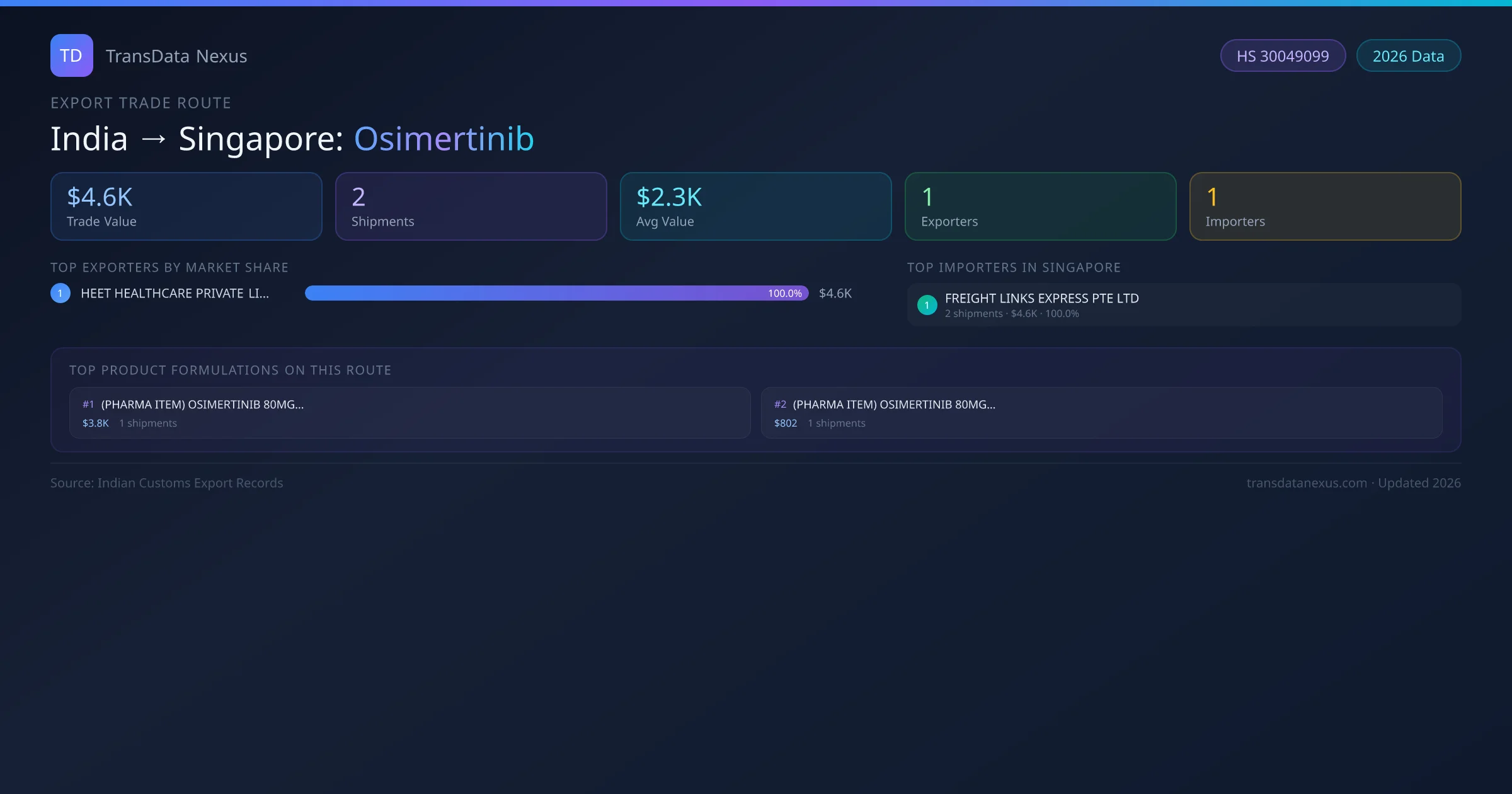The width and height of the screenshot is (1512, 794).
Task: Select the $4.6K Trade Value card
Action: (186, 207)
